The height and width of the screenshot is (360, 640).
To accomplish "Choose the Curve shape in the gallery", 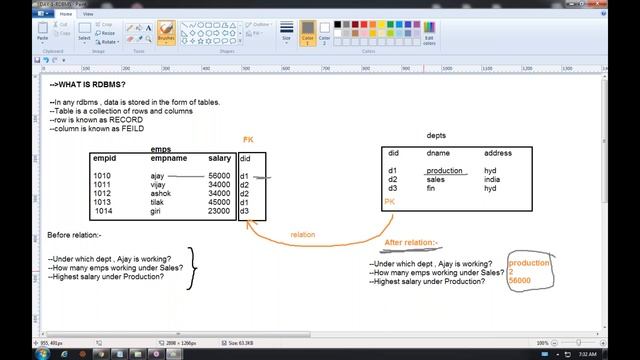I will tap(193, 25).
